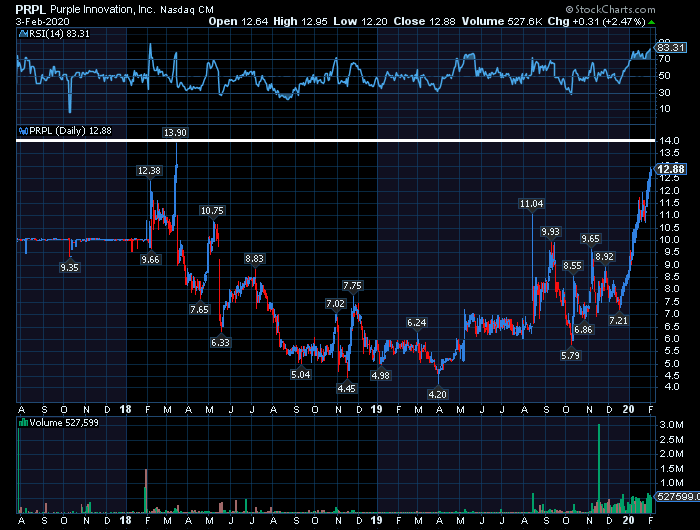Click the 9.35 low price label
700x530 pixels.
click(69, 267)
